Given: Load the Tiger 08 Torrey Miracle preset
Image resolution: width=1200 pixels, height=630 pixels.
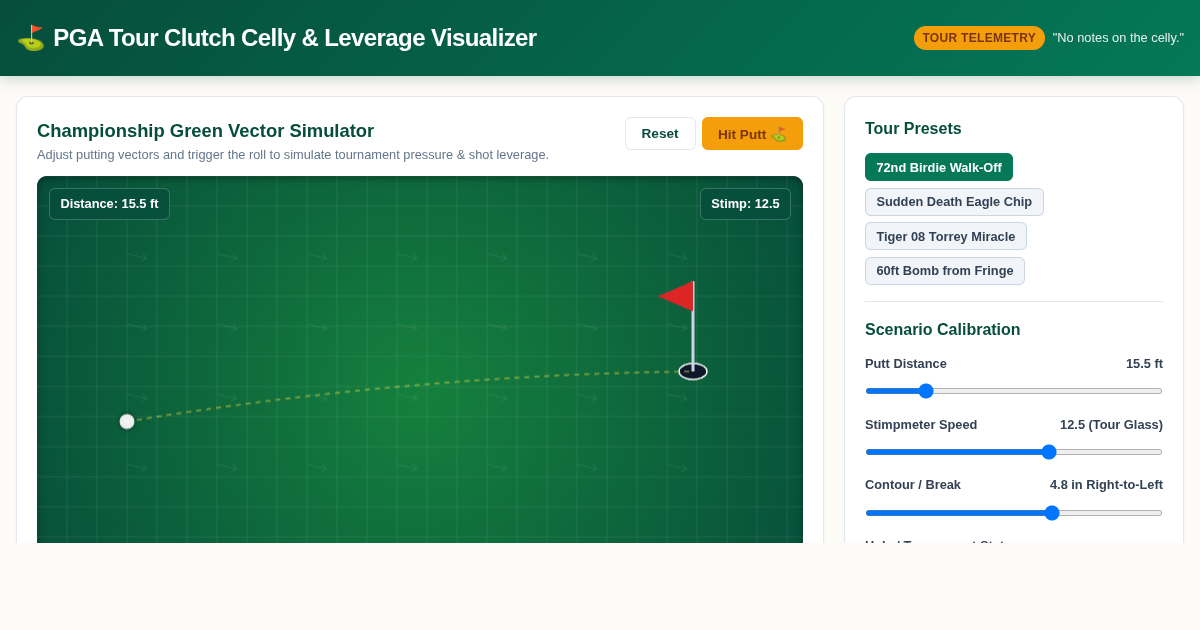Looking at the screenshot, I should pyautogui.click(x=946, y=236).
